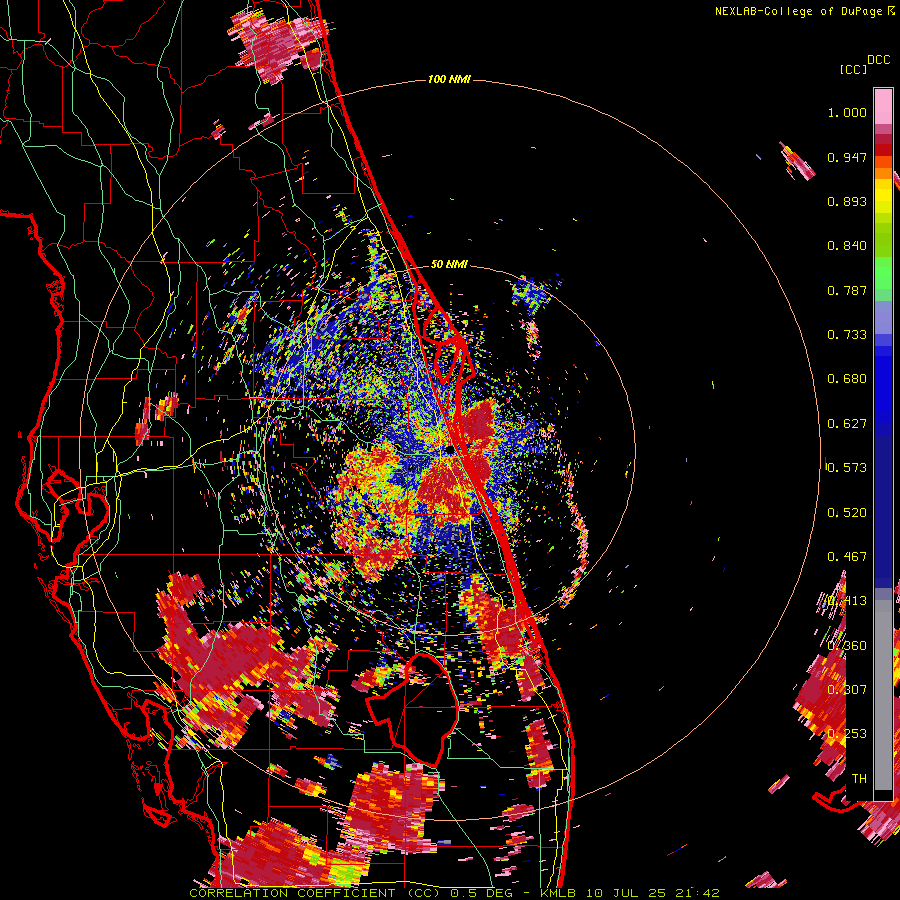Click the NEXLAB-College of DuPage credit text
900x900 pixels.
[x=798, y=11]
